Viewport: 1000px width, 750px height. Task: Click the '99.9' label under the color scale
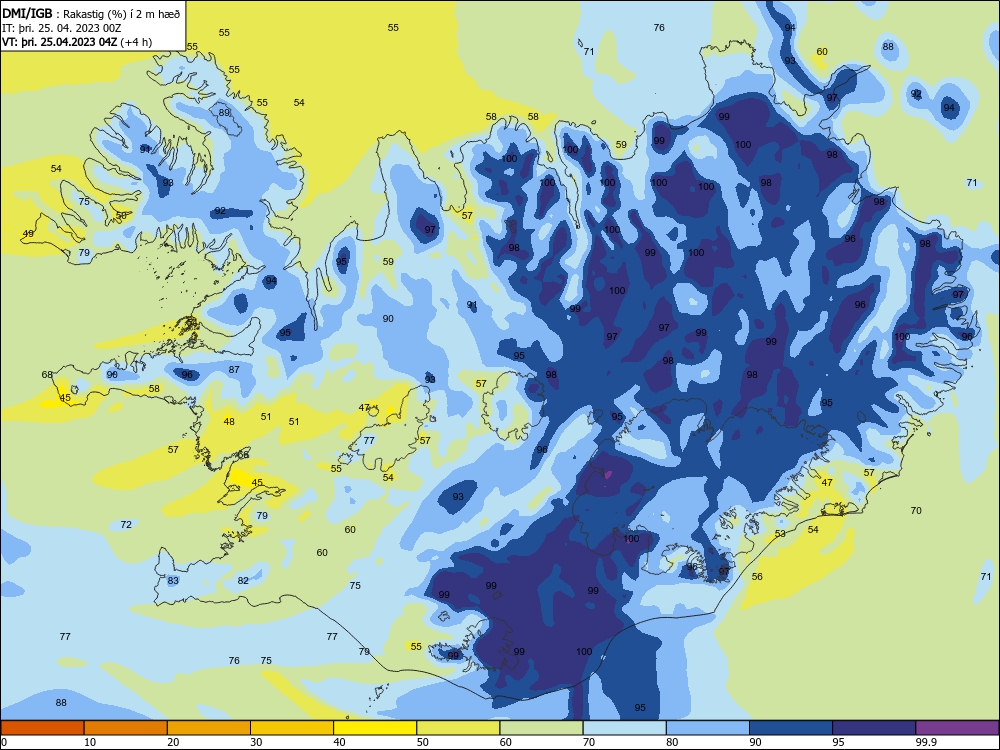tap(926, 742)
